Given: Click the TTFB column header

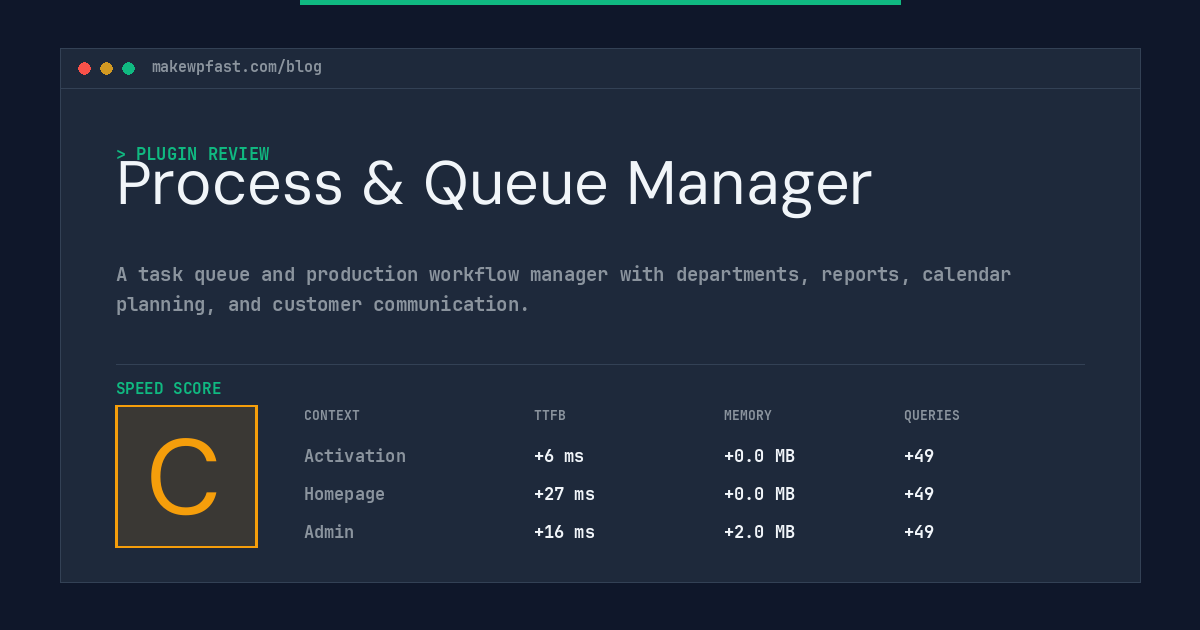Looking at the screenshot, I should 550,416.
